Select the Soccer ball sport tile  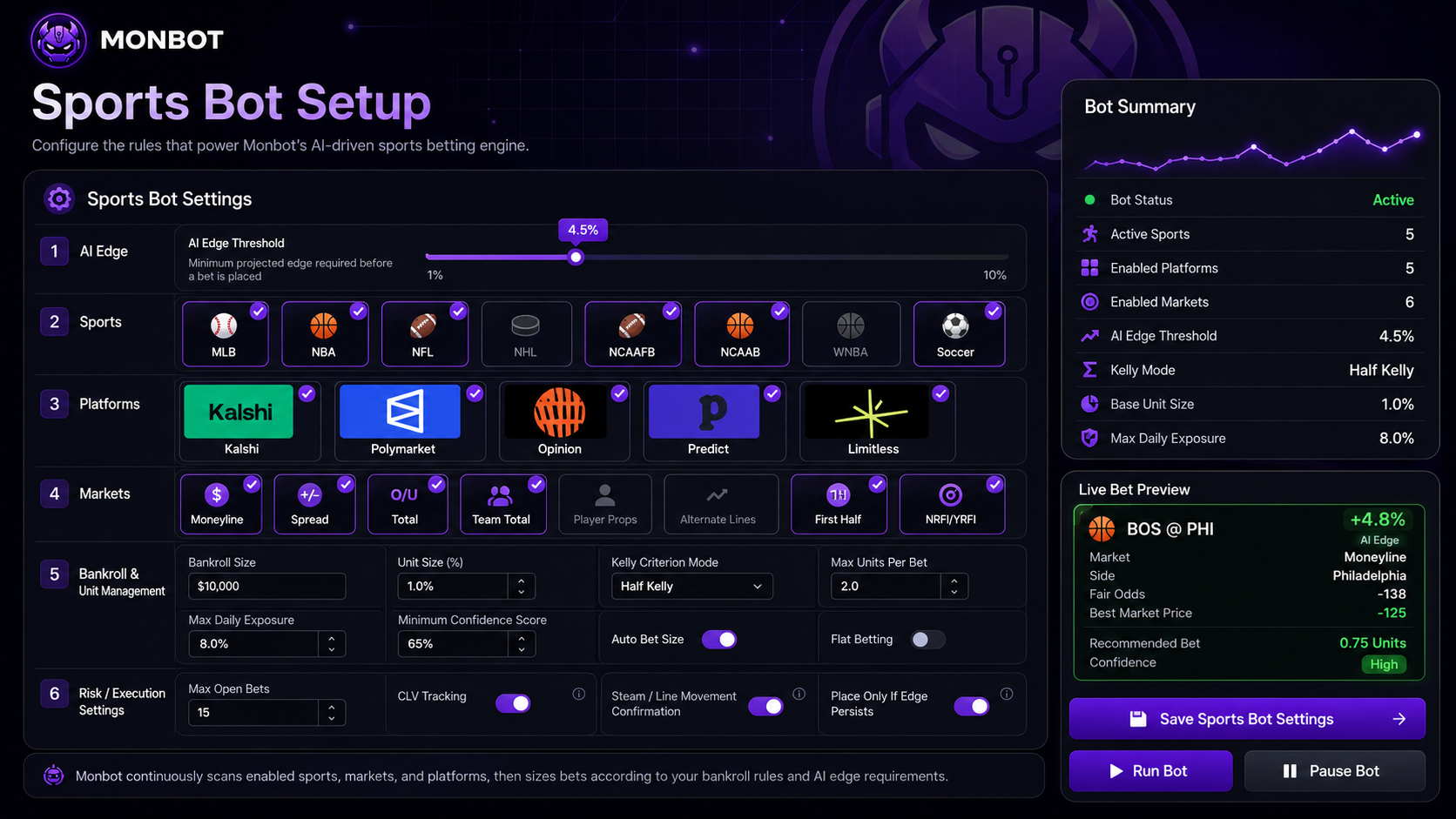(x=959, y=334)
